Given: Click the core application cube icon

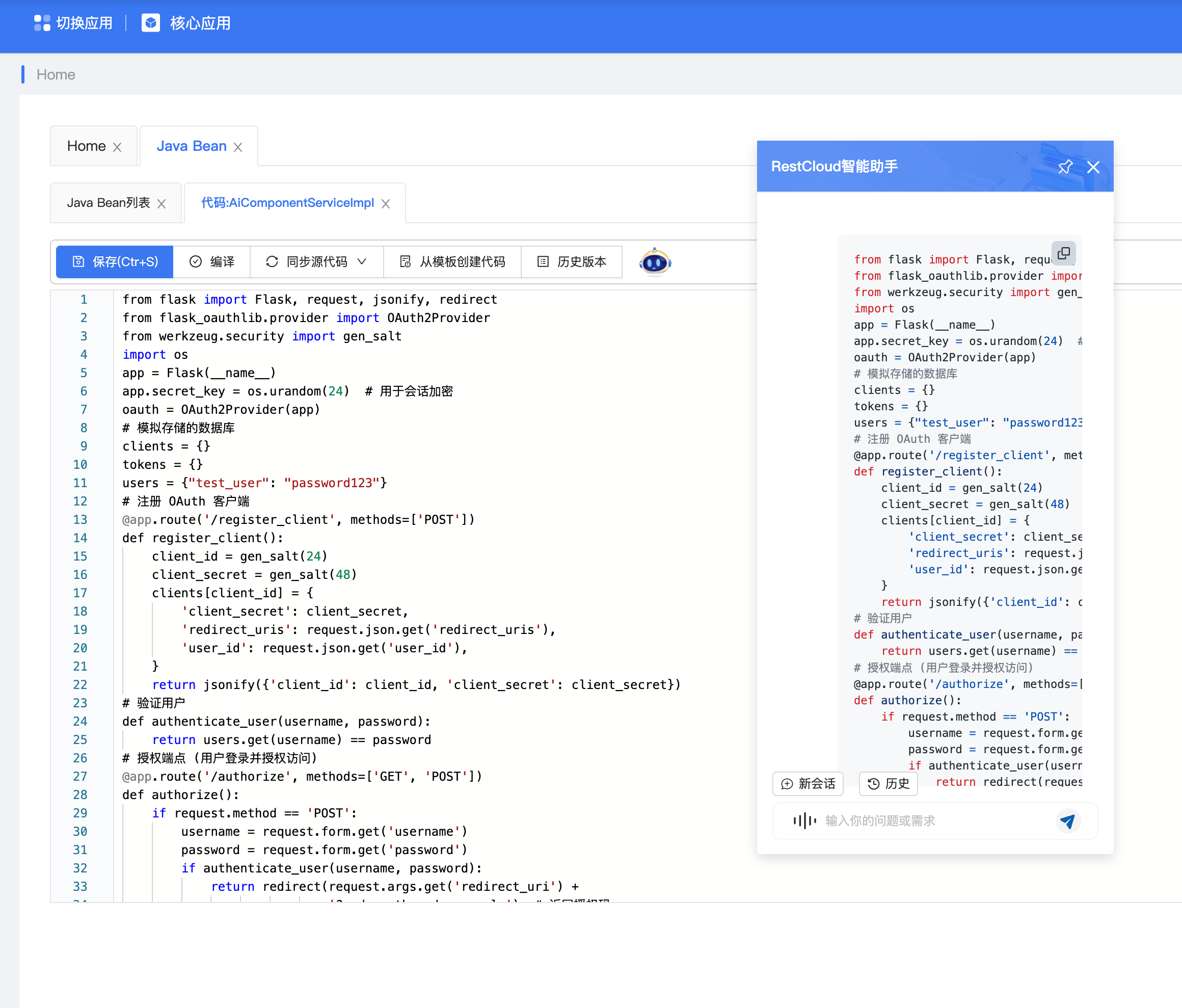Looking at the screenshot, I should pyautogui.click(x=151, y=23).
